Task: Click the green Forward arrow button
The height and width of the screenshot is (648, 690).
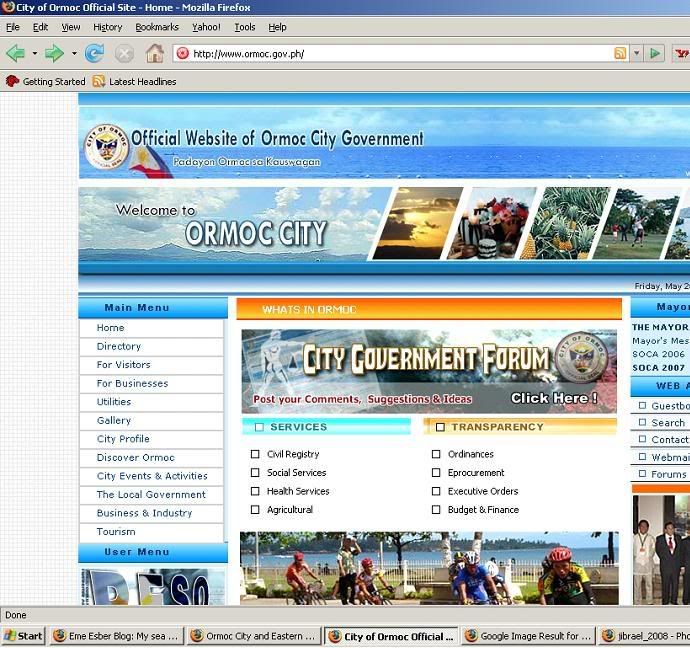Action: pos(54,53)
